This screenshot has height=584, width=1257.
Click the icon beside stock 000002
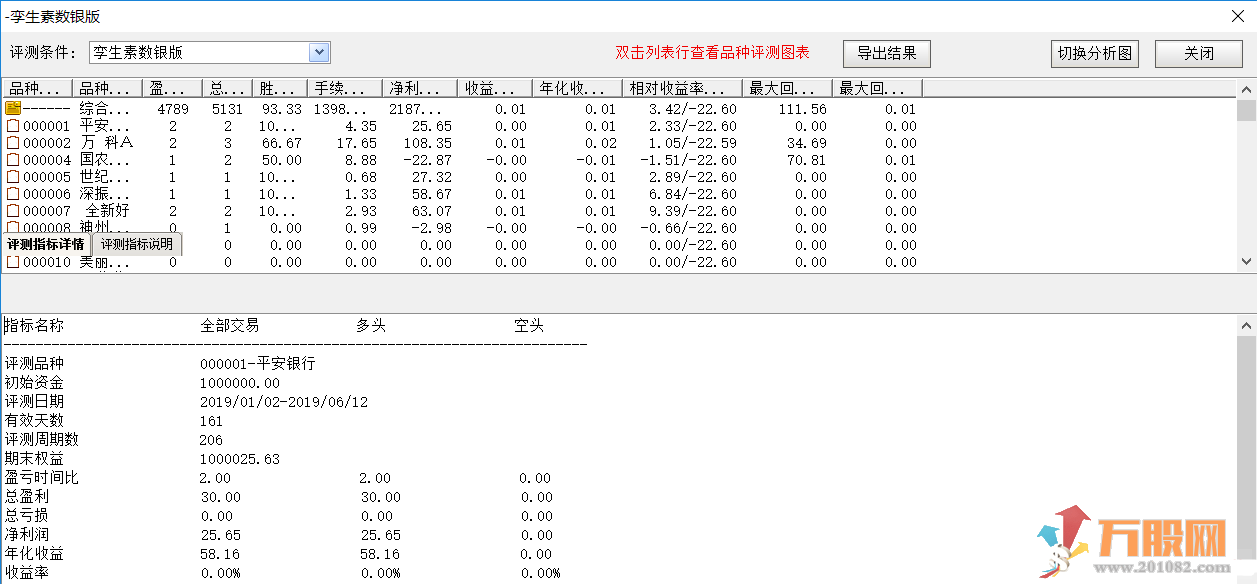pos(13,143)
